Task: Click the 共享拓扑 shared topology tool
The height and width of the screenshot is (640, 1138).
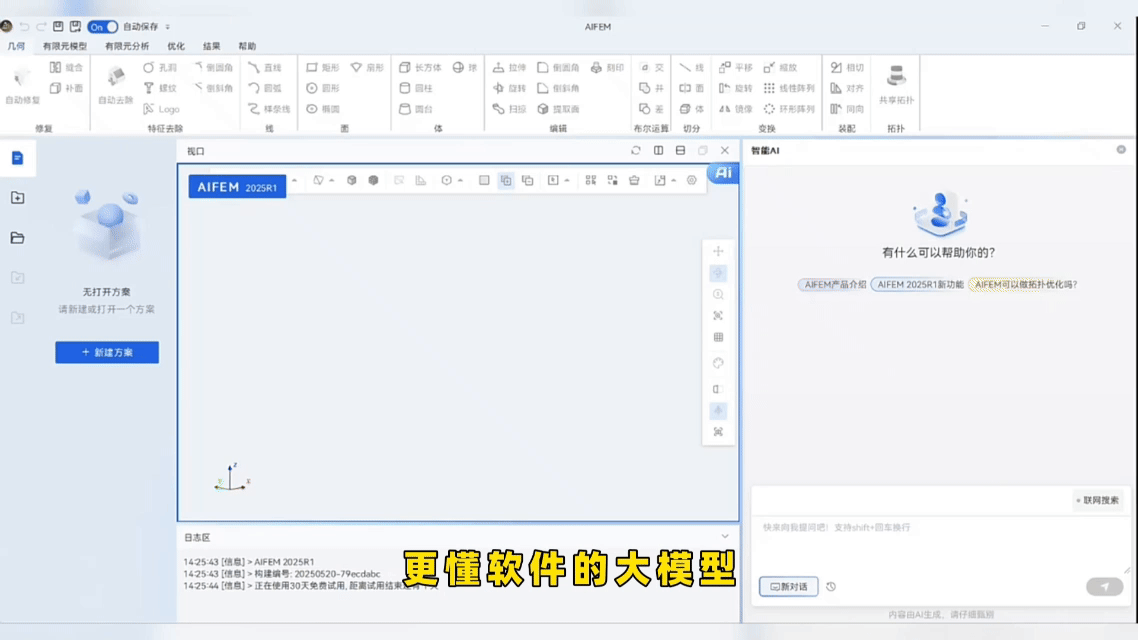Action: point(896,86)
